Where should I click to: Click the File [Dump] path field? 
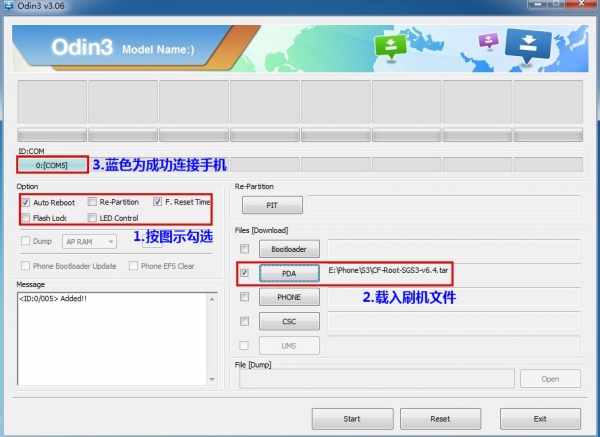377,379
